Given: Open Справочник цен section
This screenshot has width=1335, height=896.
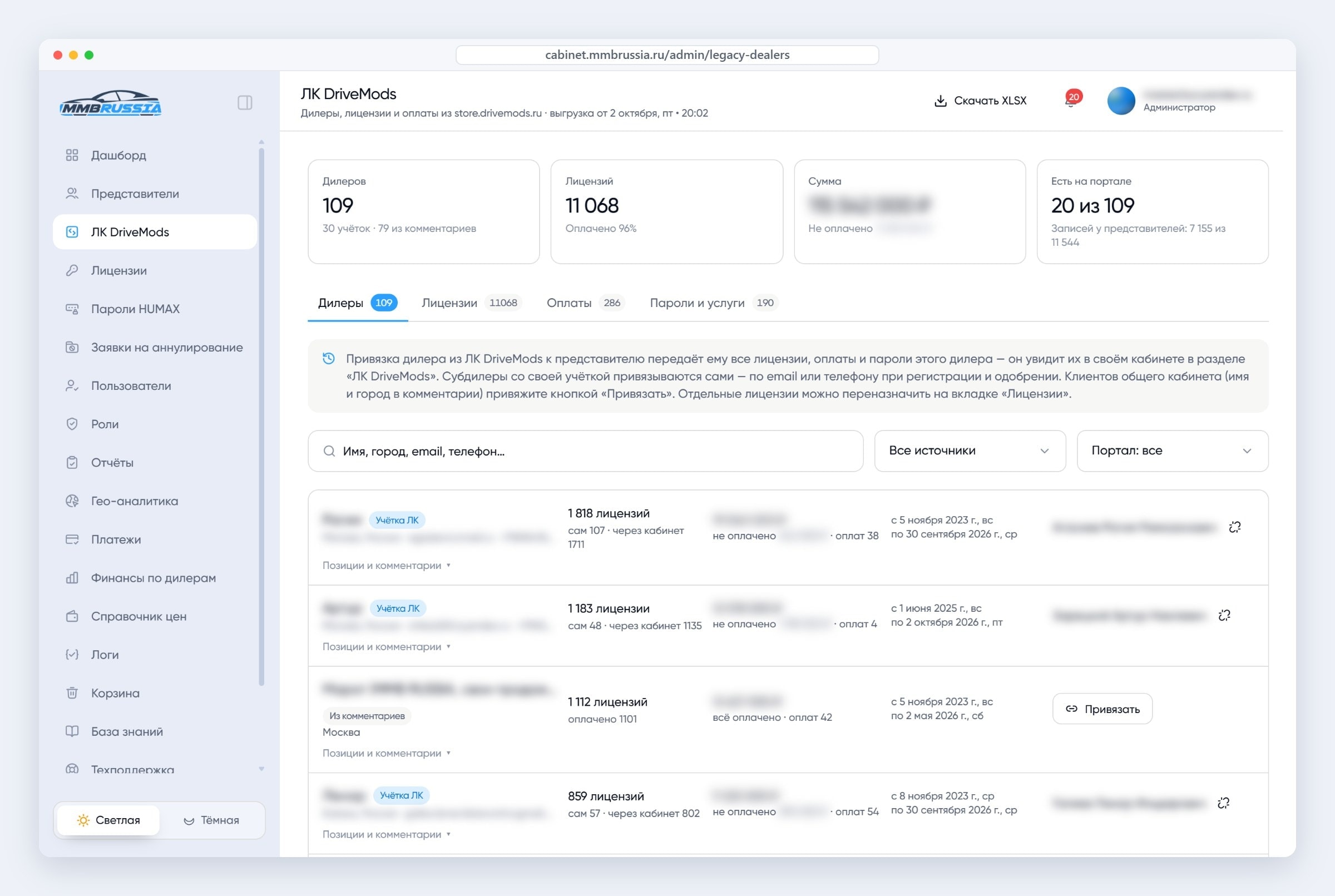Looking at the screenshot, I should click(x=155, y=616).
